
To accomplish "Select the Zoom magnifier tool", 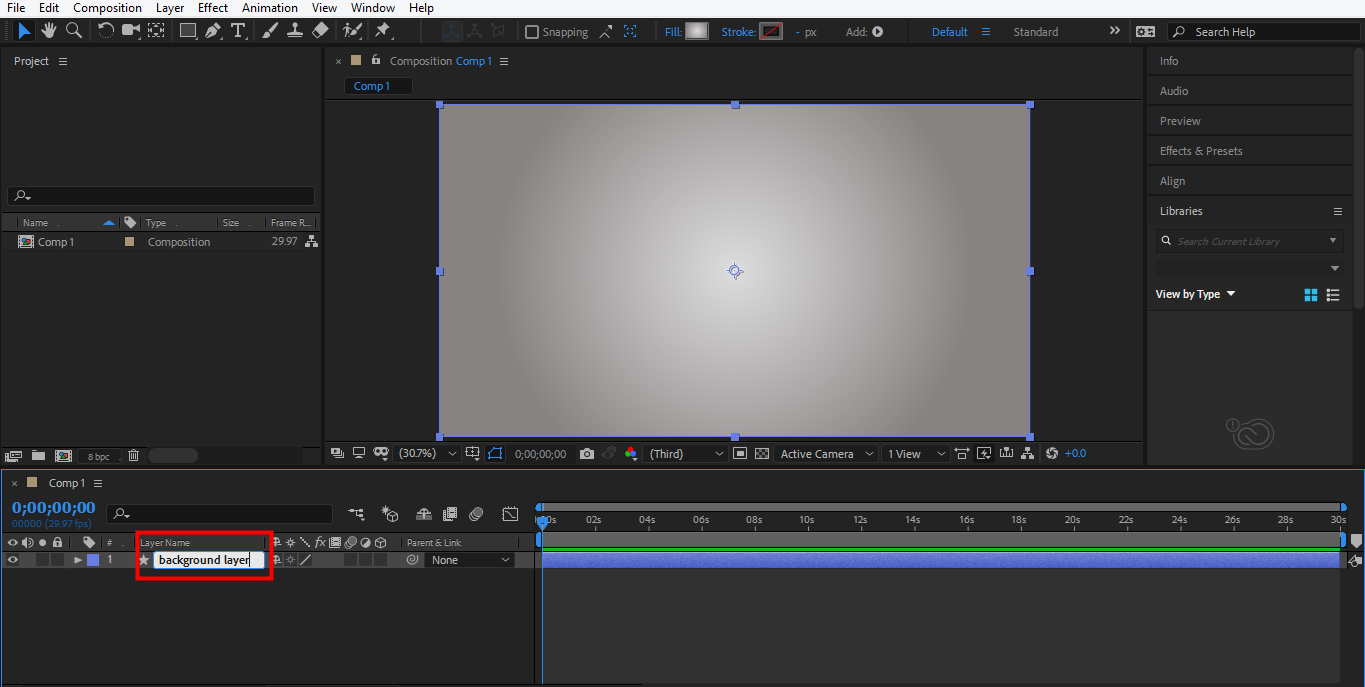I will pos(73,31).
